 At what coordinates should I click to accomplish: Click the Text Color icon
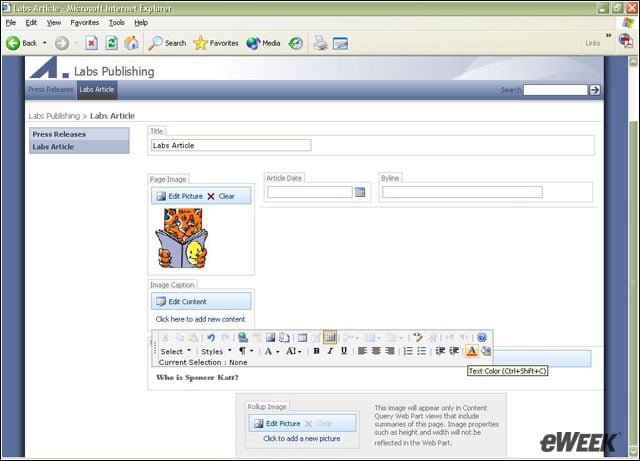pyautogui.click(x=471, y=351)
